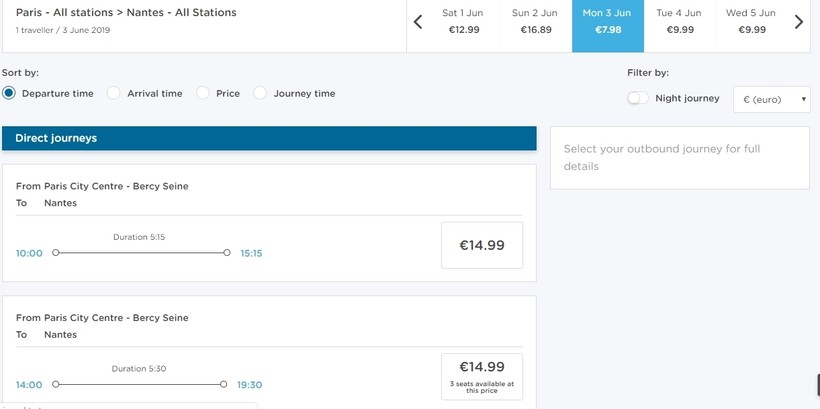This screenshot has width=820, height=409.
Task: Sort by Departure time
Action: pyautogui.click(x=9, y=93)
